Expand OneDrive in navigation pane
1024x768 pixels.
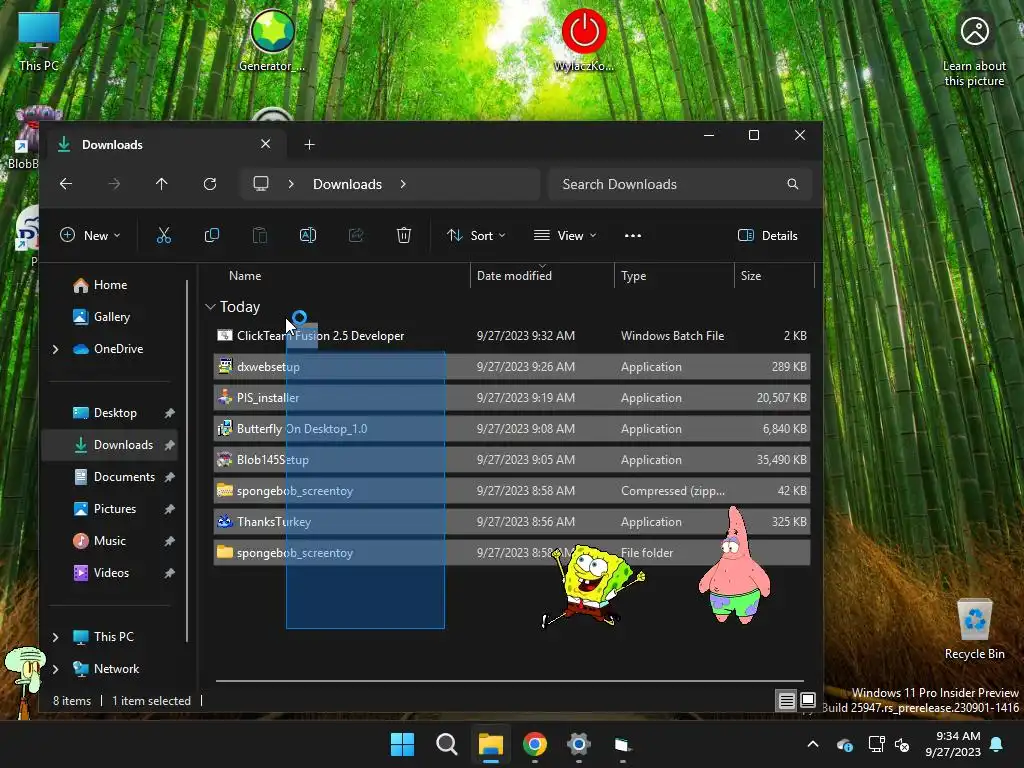pos(56,349)
